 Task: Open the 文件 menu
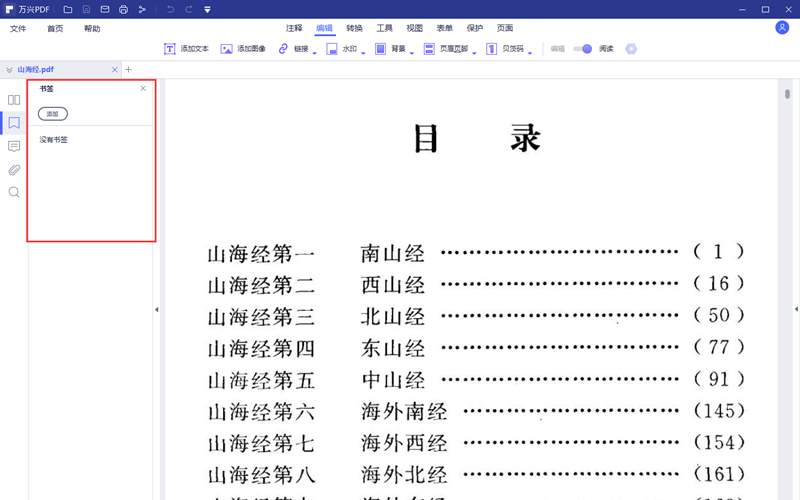pos(18,29)
